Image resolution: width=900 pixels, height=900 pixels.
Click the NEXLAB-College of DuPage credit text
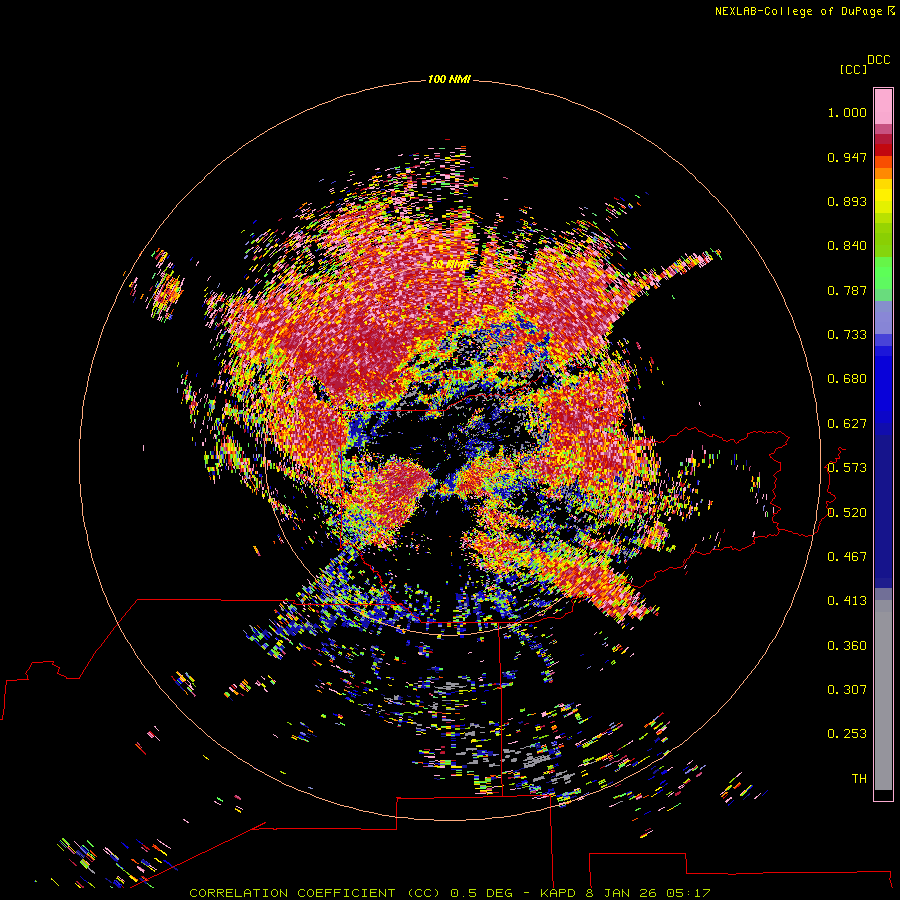[798, 11]
